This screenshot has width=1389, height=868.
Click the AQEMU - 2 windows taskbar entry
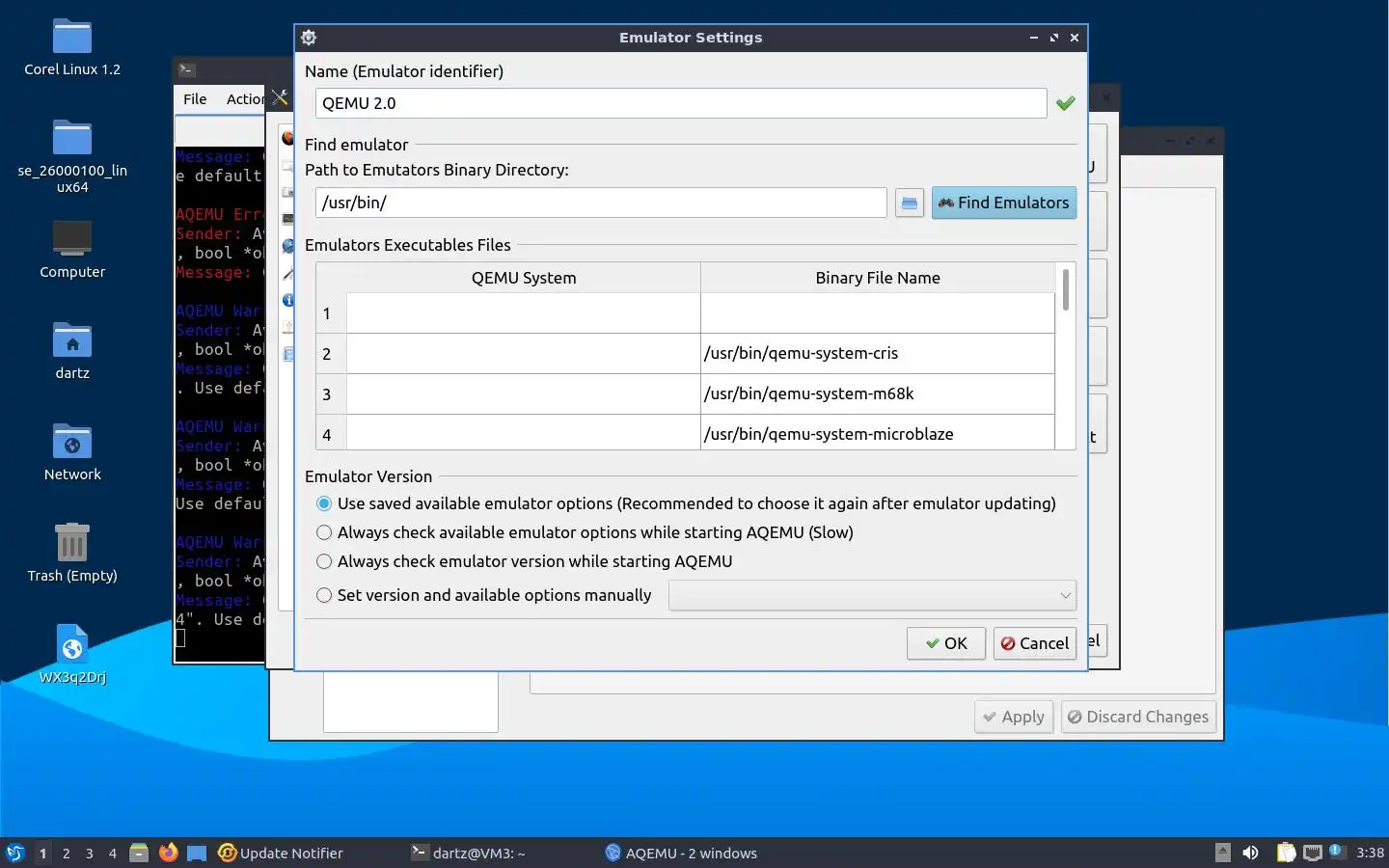pyautogui.click(x=681, y=853)
